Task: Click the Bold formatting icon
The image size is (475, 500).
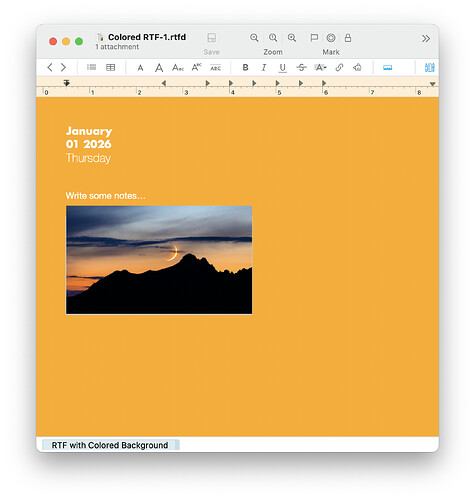Action: click(x=245, y=68)
